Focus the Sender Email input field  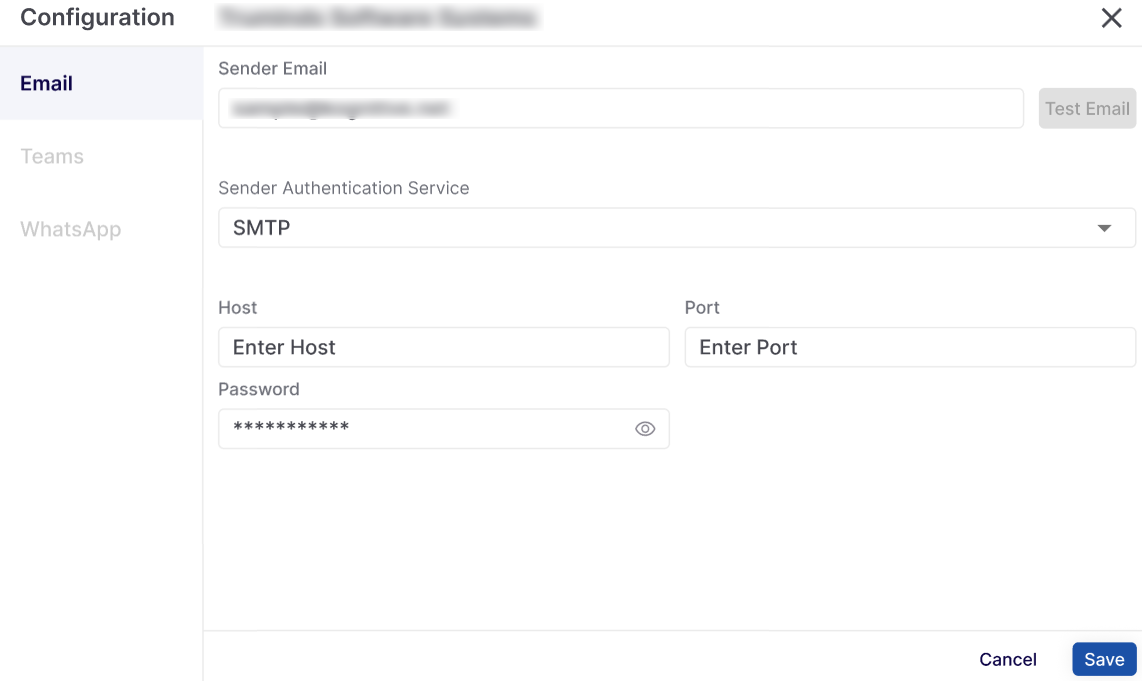point(620,108)
